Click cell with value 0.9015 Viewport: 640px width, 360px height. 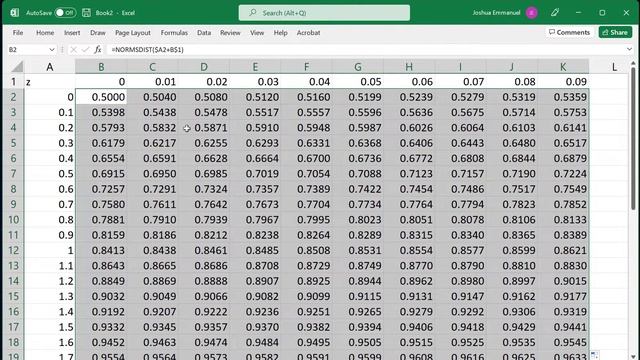pos(563,281)
